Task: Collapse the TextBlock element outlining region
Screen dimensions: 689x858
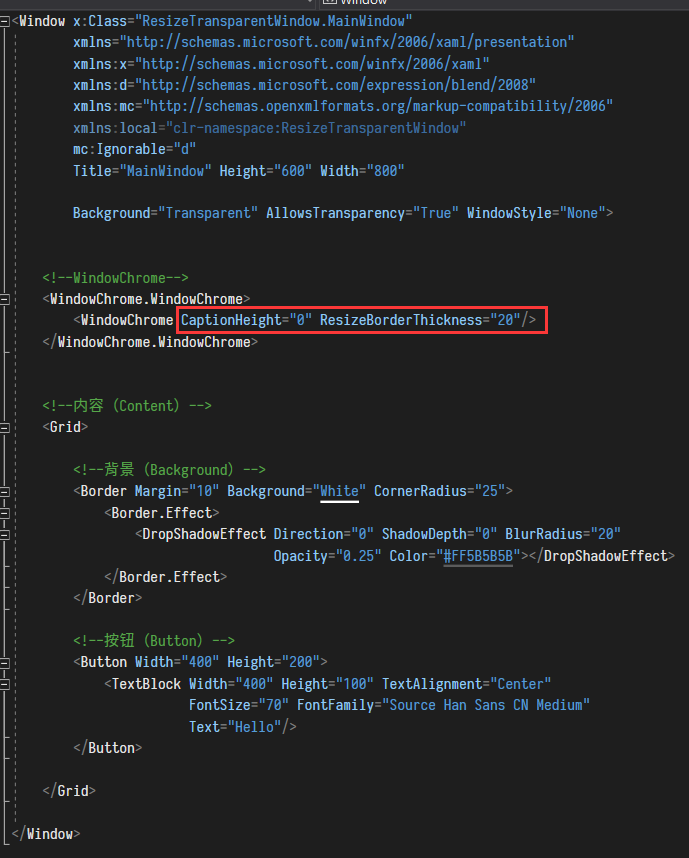Action: pyautogui.click(x=4, y=685)
